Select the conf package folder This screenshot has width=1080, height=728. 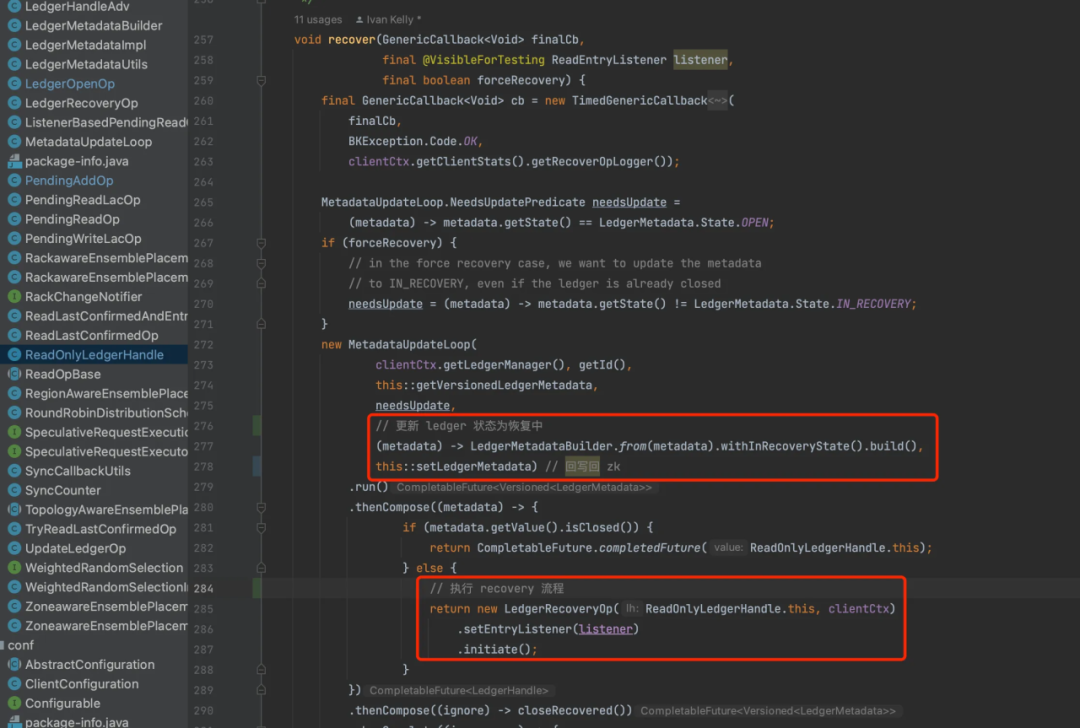coord(20,645)
